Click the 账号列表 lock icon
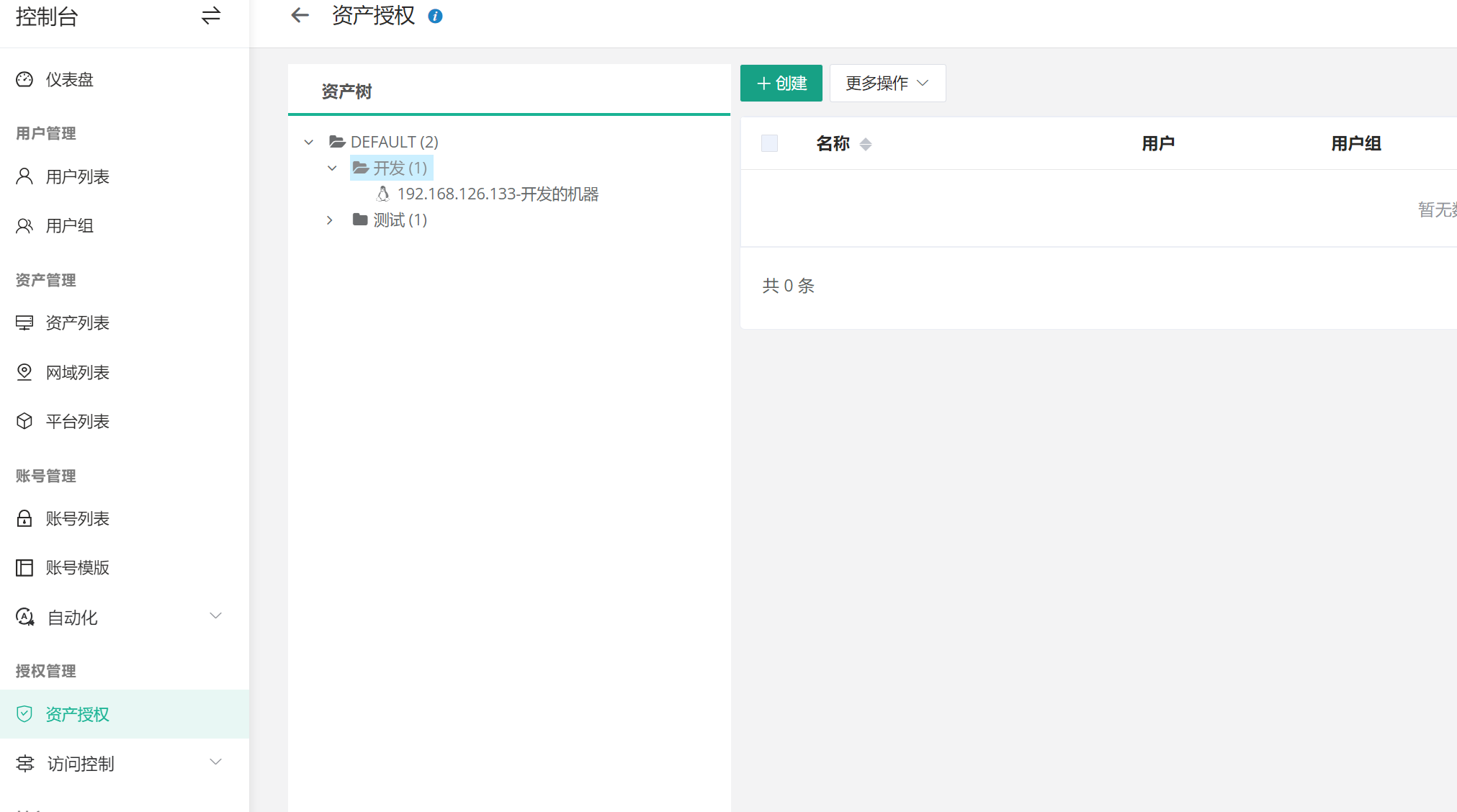 coord(24,518)
